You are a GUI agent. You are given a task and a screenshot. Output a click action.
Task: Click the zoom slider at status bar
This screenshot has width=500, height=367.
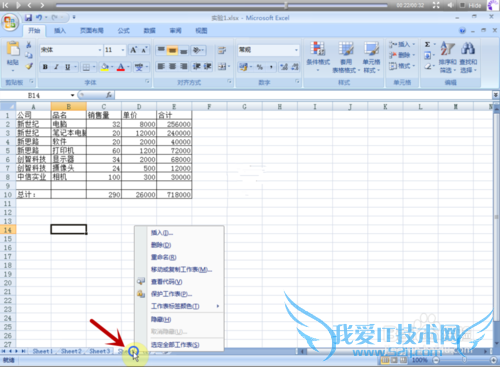pos(464,360)
